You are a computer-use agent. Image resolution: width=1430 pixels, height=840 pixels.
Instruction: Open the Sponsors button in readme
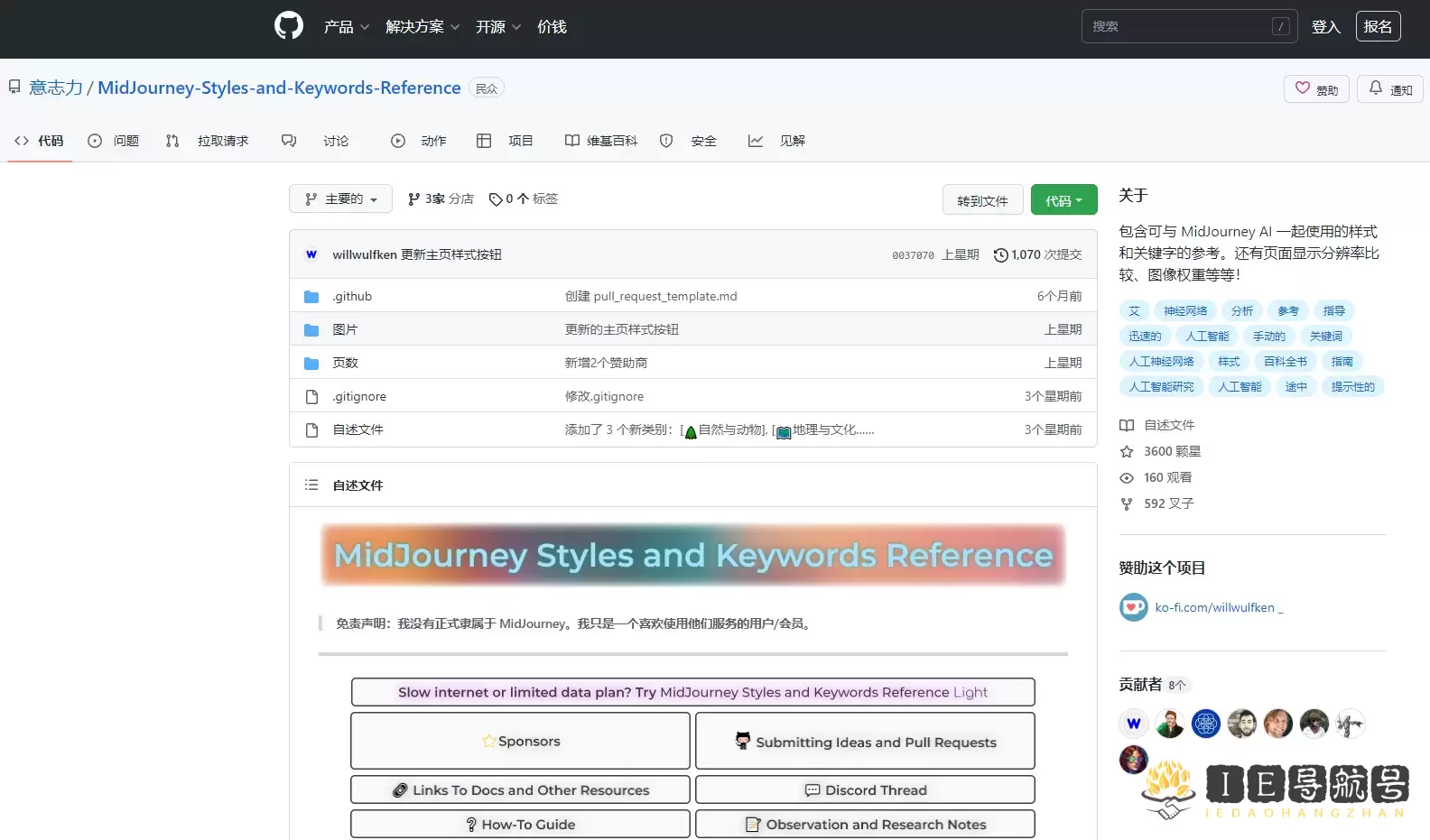coord(521,741)
